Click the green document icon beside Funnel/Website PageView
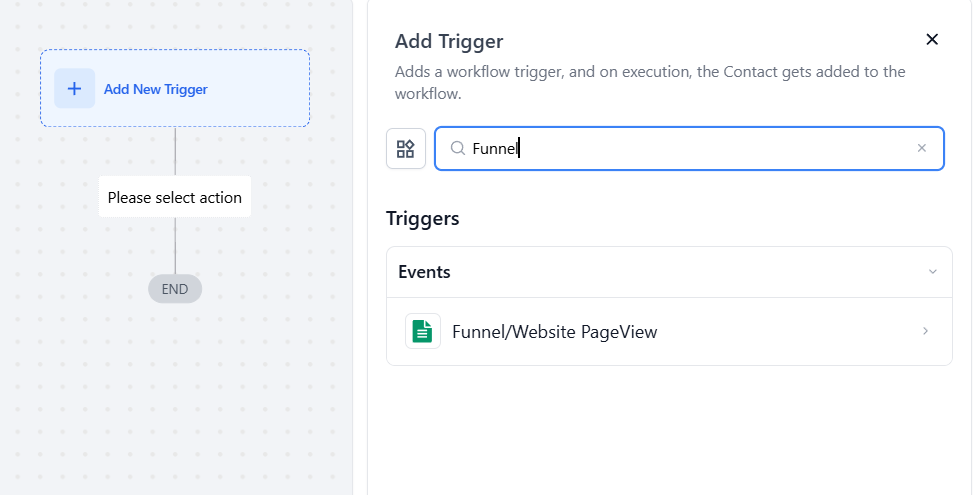This screenshot has width=973, height=495. click(x=423, y=331)
